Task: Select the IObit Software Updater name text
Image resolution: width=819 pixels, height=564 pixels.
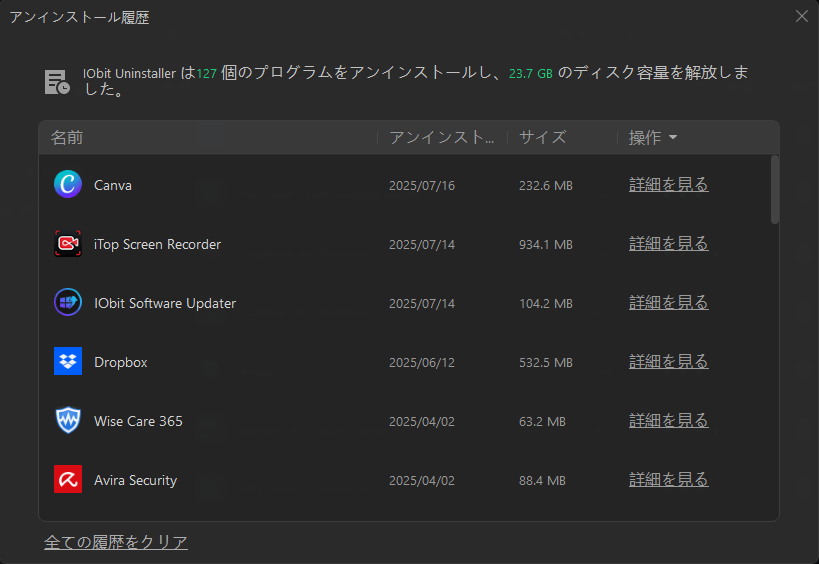Action: click(165, 303)
